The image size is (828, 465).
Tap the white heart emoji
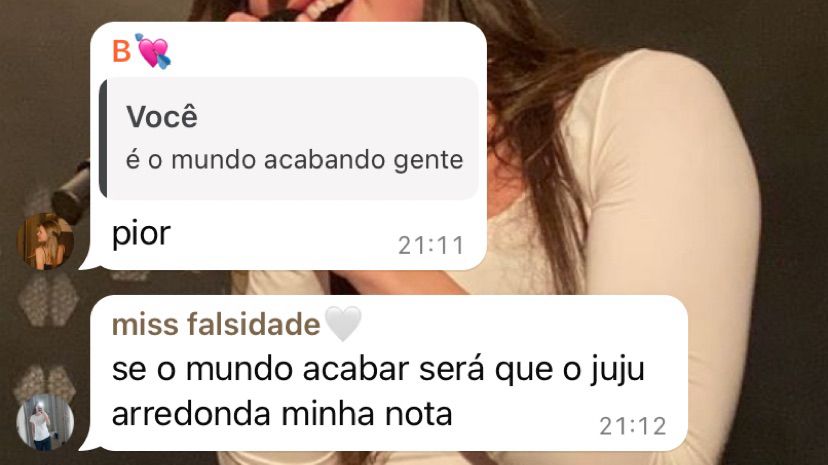pyautogui.click(x=343, y=323)
